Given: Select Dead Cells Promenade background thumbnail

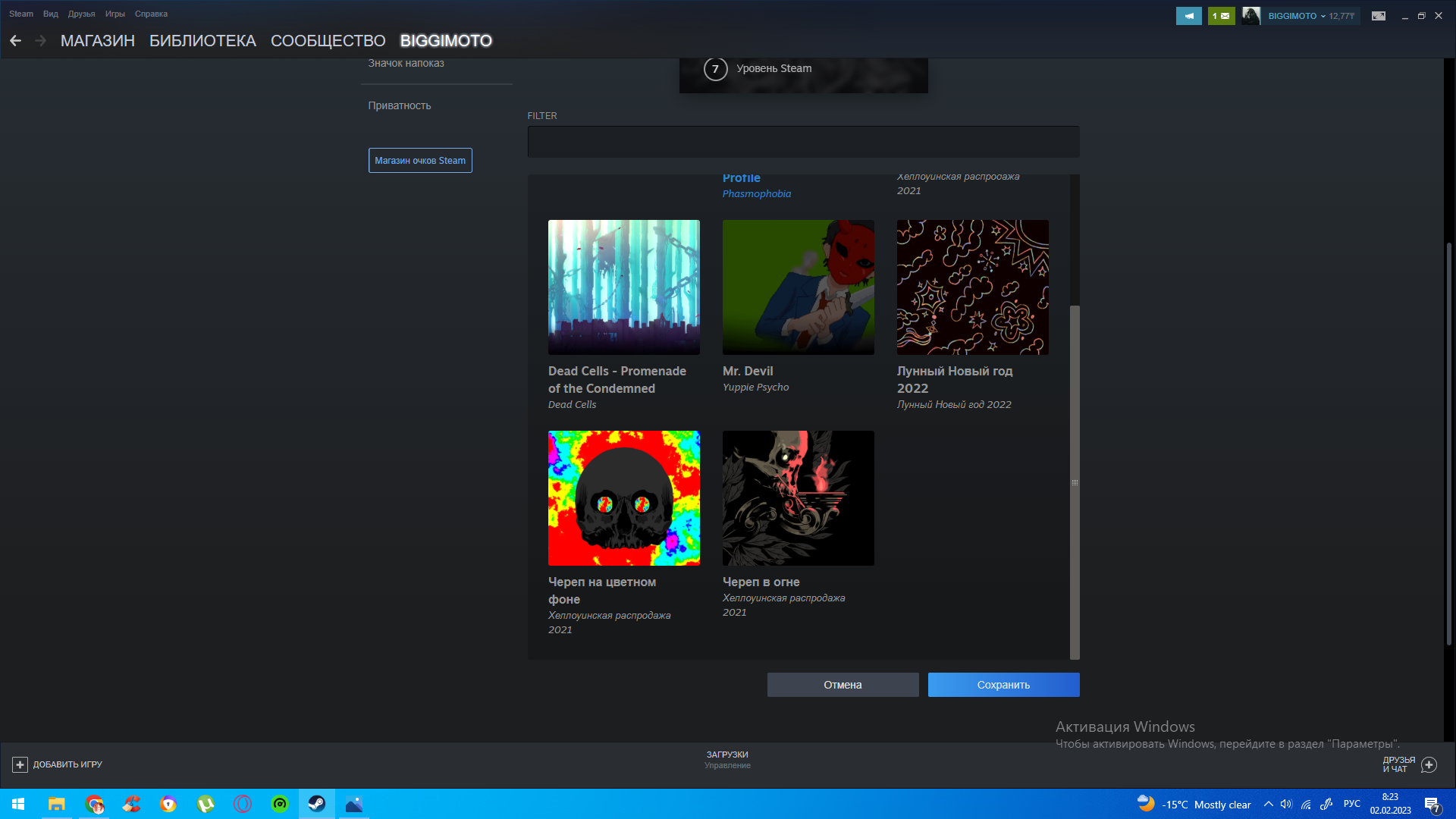Looking at the screenshot, I should pos(624,287).
